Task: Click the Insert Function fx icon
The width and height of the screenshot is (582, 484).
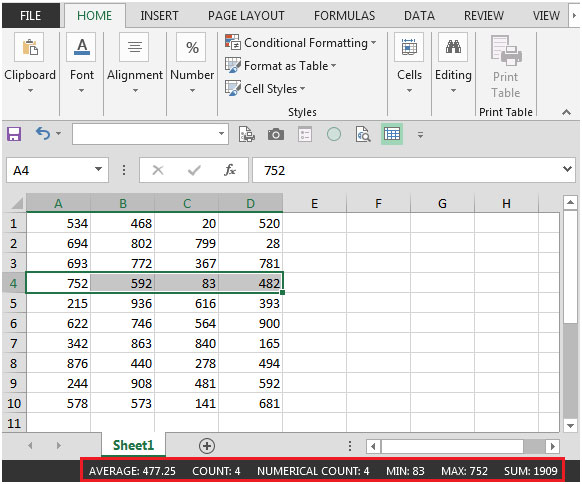Action: [230, 170]
